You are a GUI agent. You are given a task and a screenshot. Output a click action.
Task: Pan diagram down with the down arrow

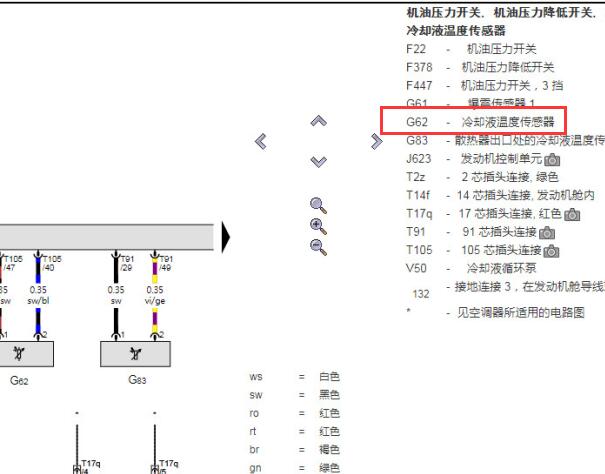tap(318, 161)
